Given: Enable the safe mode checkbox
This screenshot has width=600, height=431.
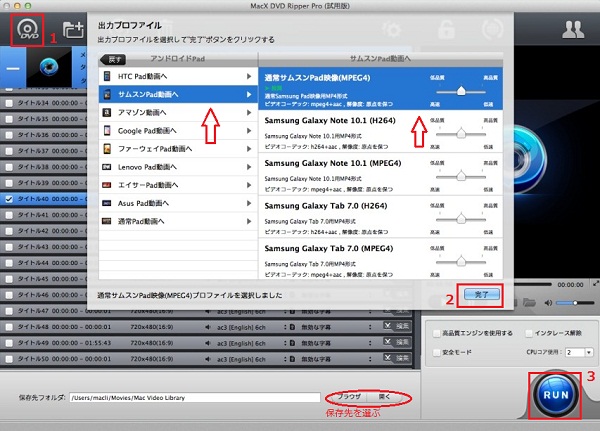Looking at the screenshot, I should [x=436, y=352].
